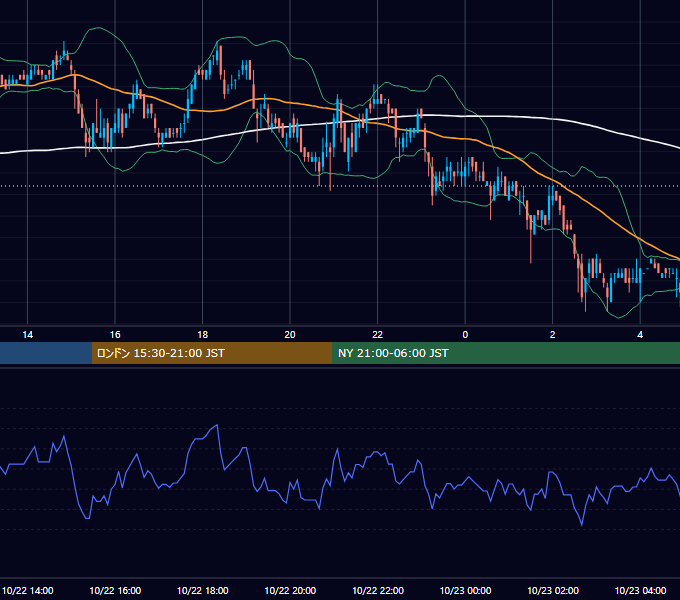Image resolution: width=680 pixels, height=600 pixels.
Task: Click the 0 hour label on price chart axis
Action: pos(465,335)
